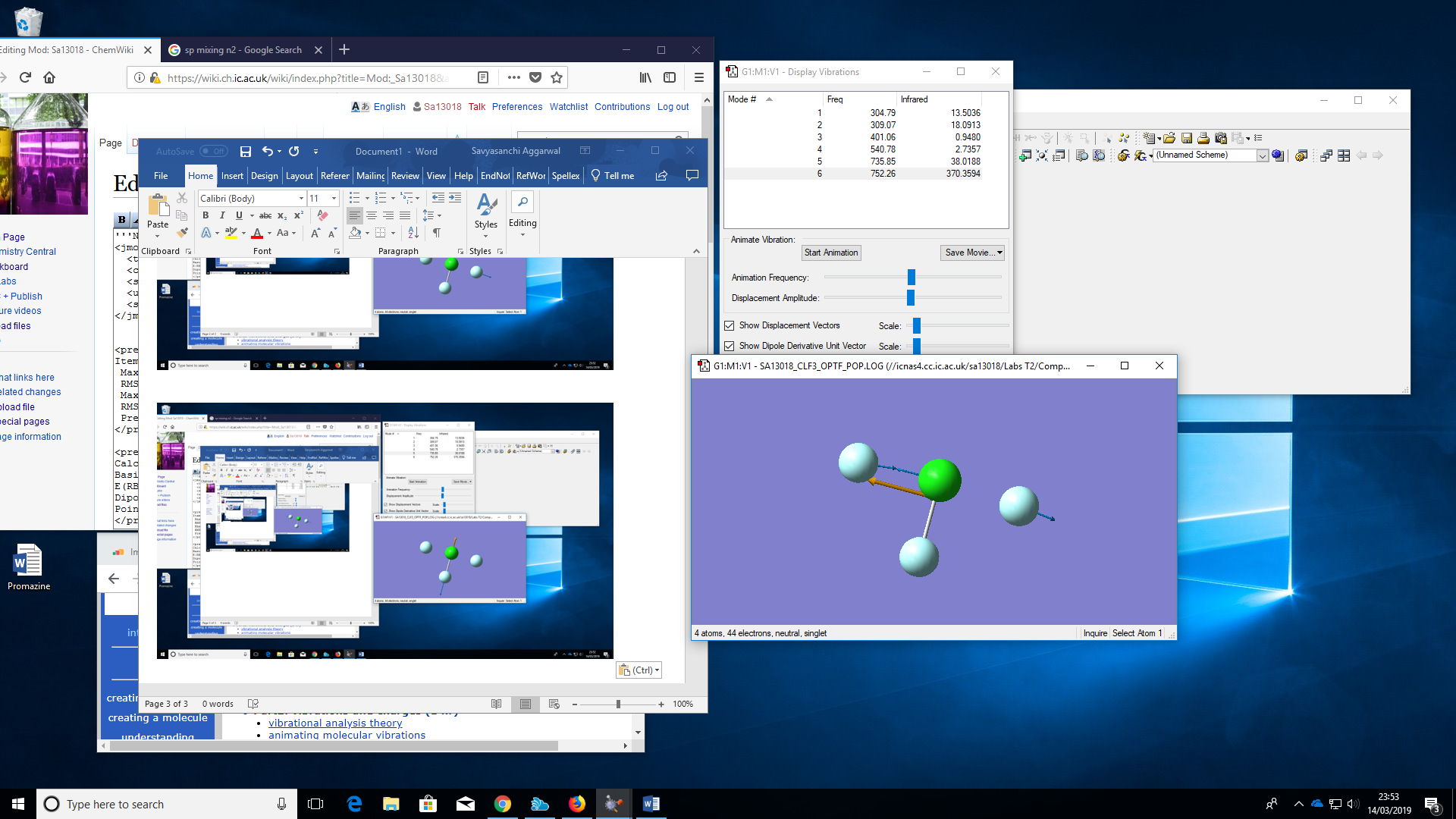The height and width of the screenshot is (819, 1456).
Task: Open the Insert ribbon tab
Action: [x=232, y=176]
